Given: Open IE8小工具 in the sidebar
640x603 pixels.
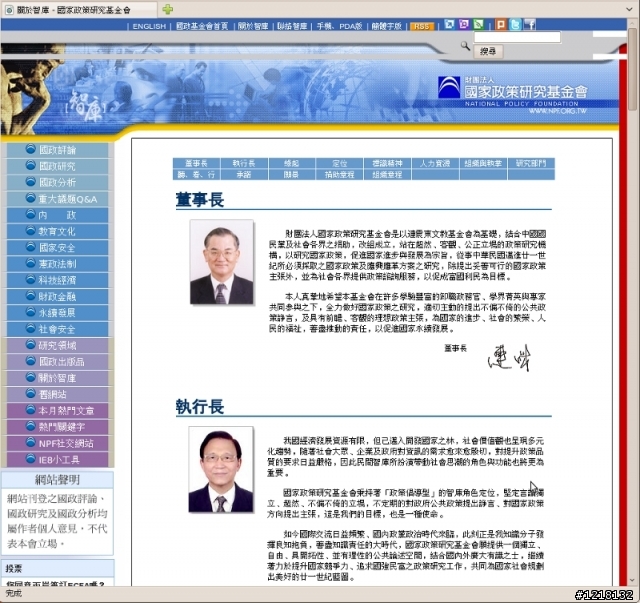Looking at the screenshot, I should (57, 460).
